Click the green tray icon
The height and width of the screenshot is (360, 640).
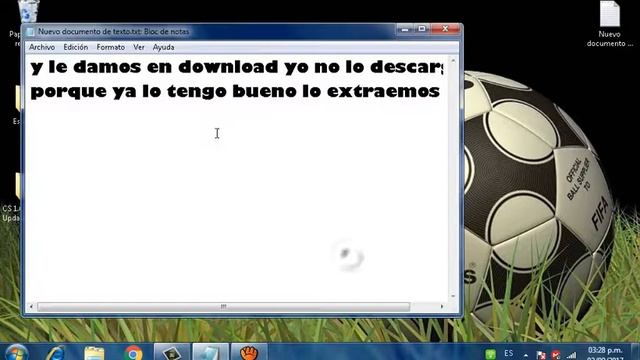490,354
